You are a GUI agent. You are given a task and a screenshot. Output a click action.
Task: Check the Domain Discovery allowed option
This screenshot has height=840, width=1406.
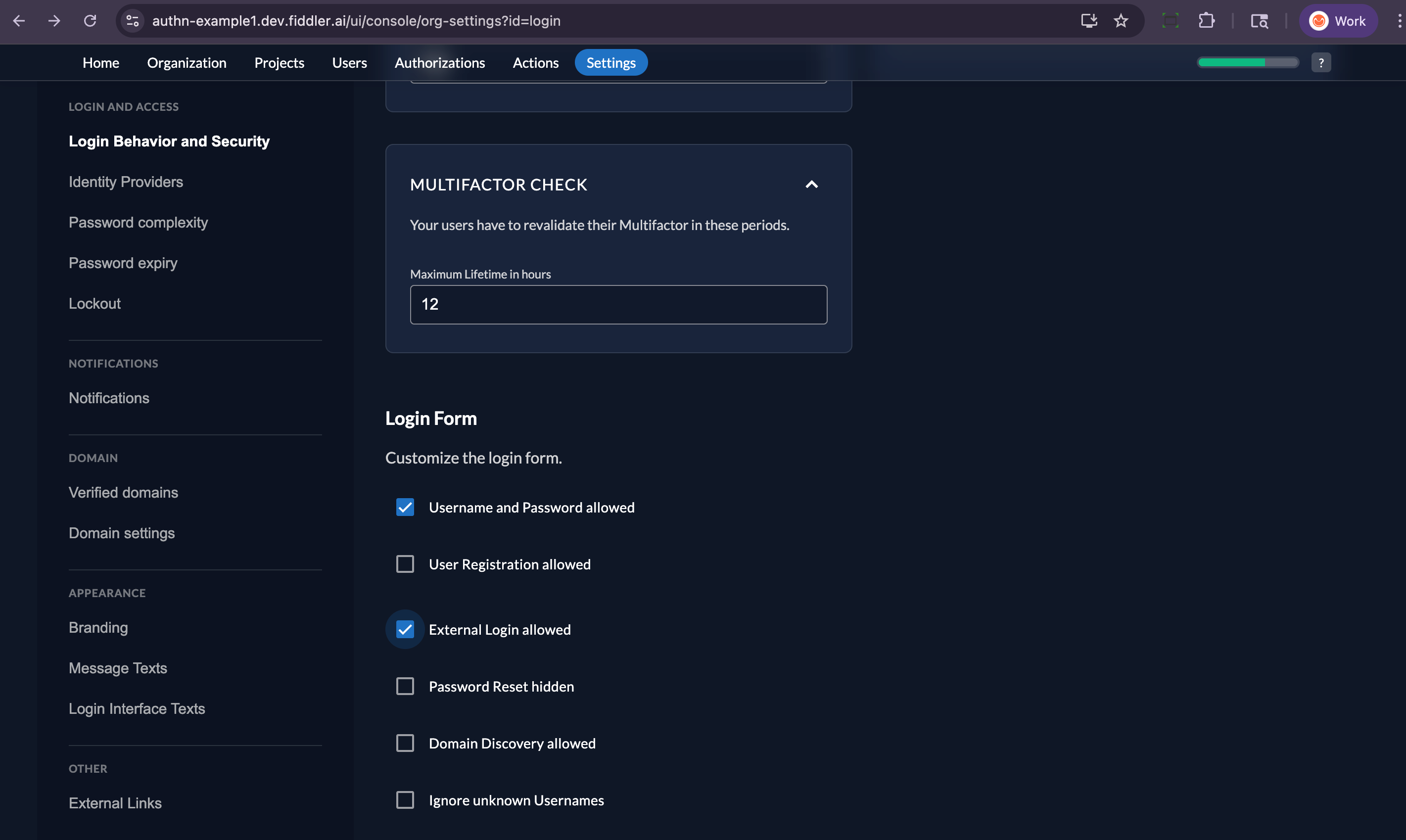(x=405, y=743)
